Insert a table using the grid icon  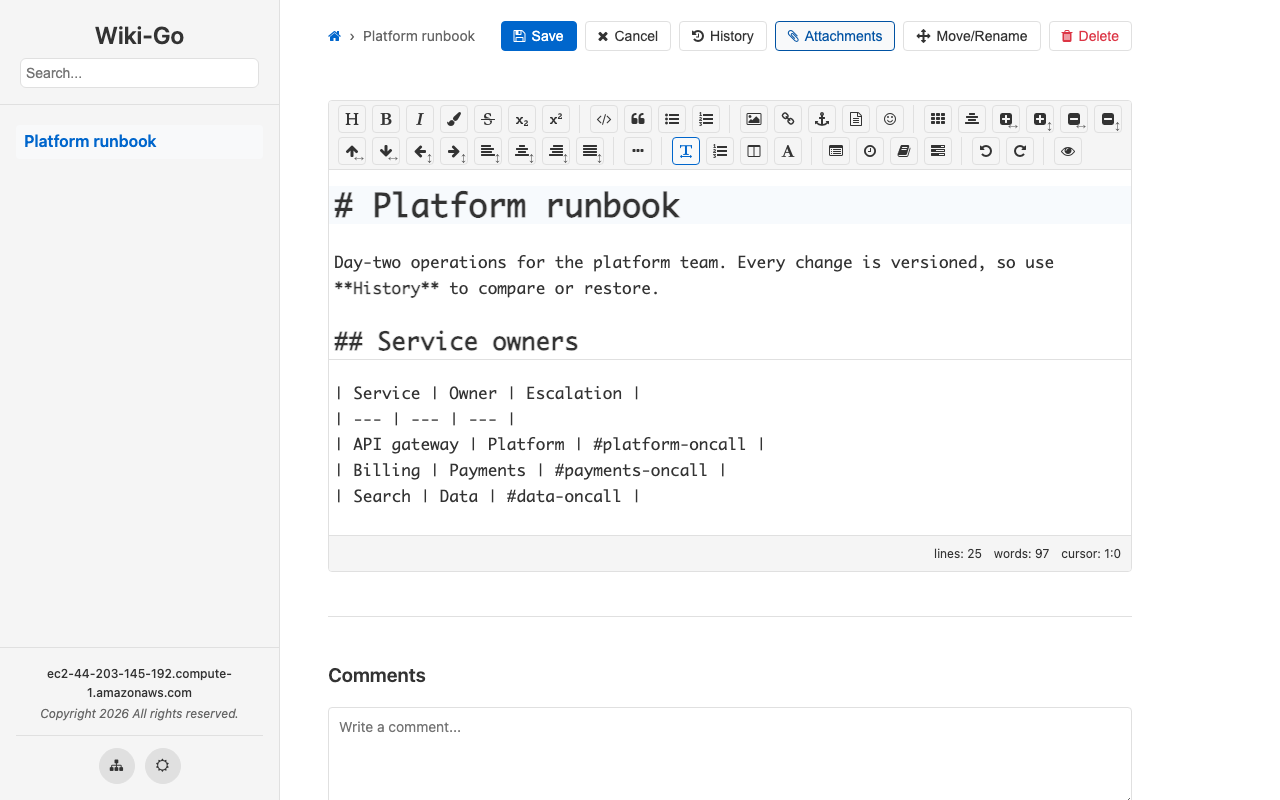point(938,119)
